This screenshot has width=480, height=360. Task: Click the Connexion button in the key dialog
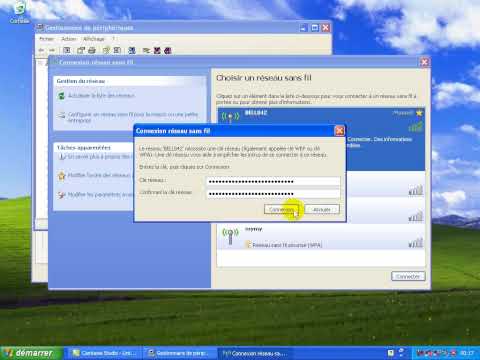(x=281, y=209)
